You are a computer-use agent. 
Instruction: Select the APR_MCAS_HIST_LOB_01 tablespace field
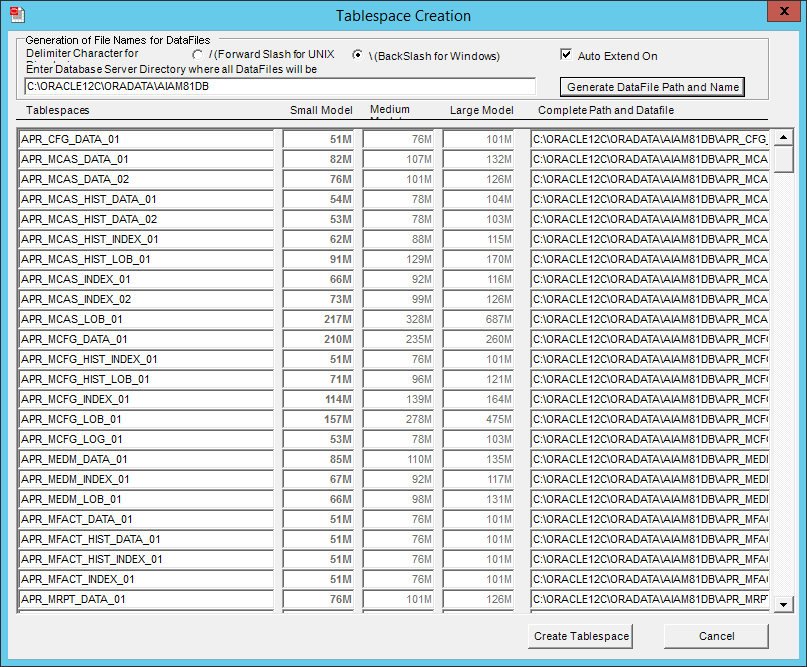(146, 259)
